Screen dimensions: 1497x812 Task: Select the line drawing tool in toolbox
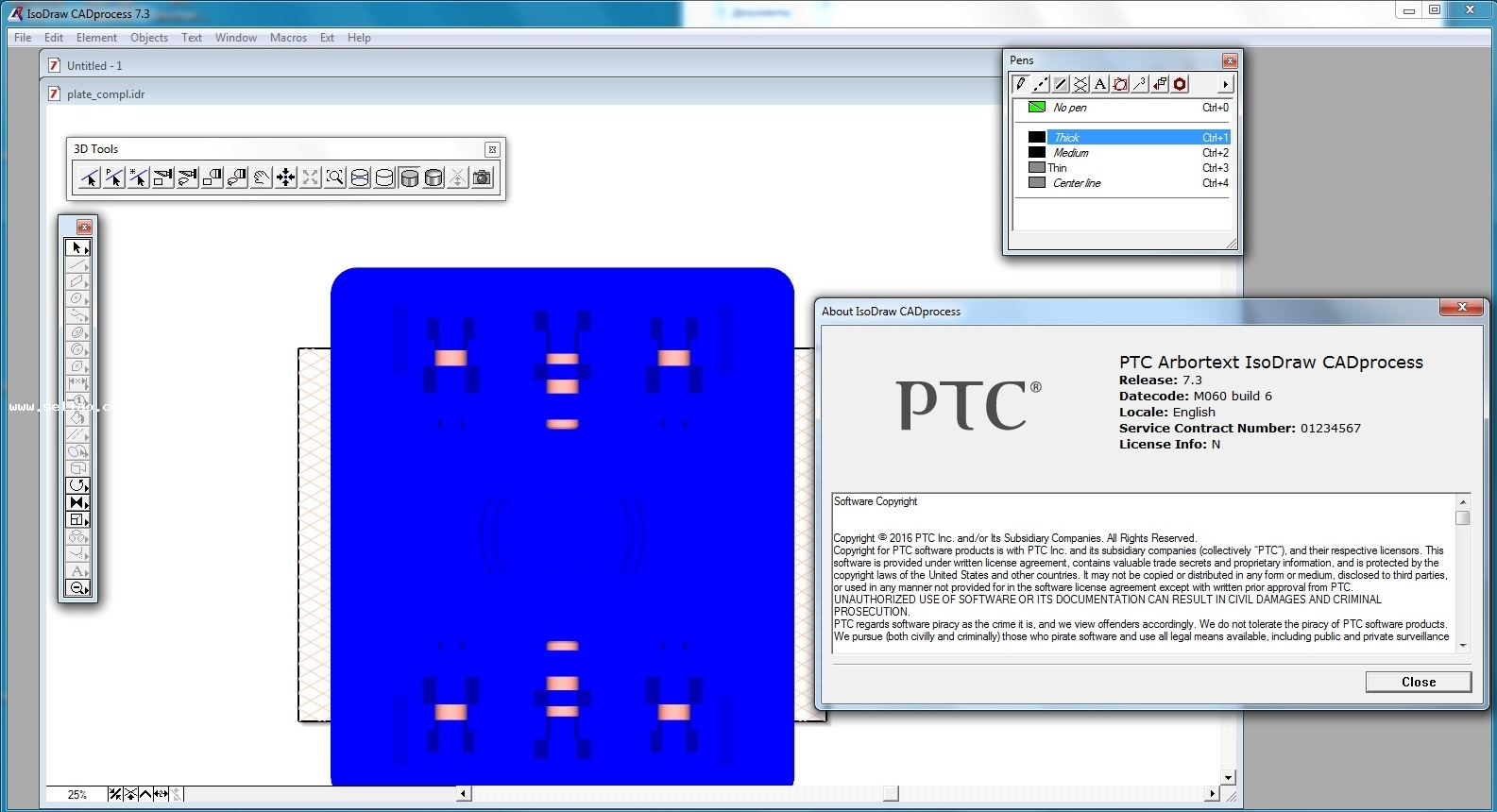pyautogui.click(x=77, y=265)
